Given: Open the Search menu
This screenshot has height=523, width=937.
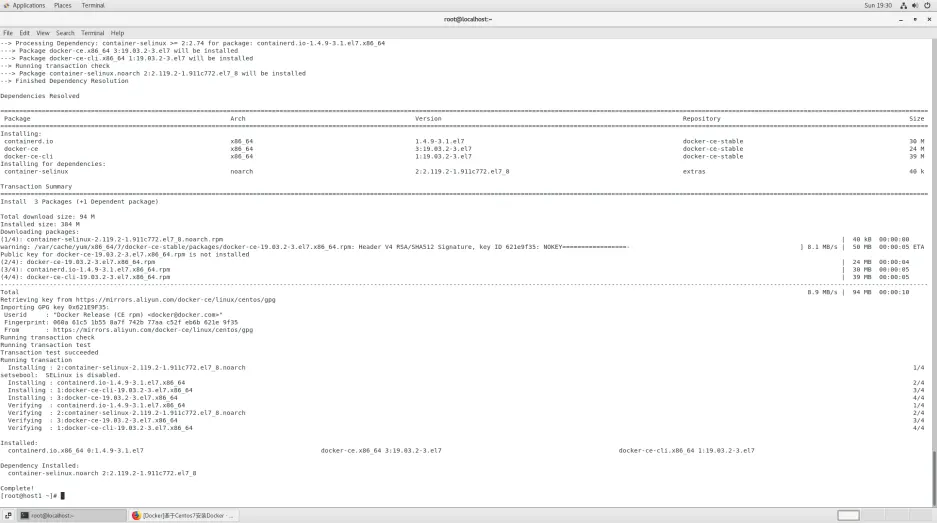Looking at the screenshot, I should (x=65, y=33).
